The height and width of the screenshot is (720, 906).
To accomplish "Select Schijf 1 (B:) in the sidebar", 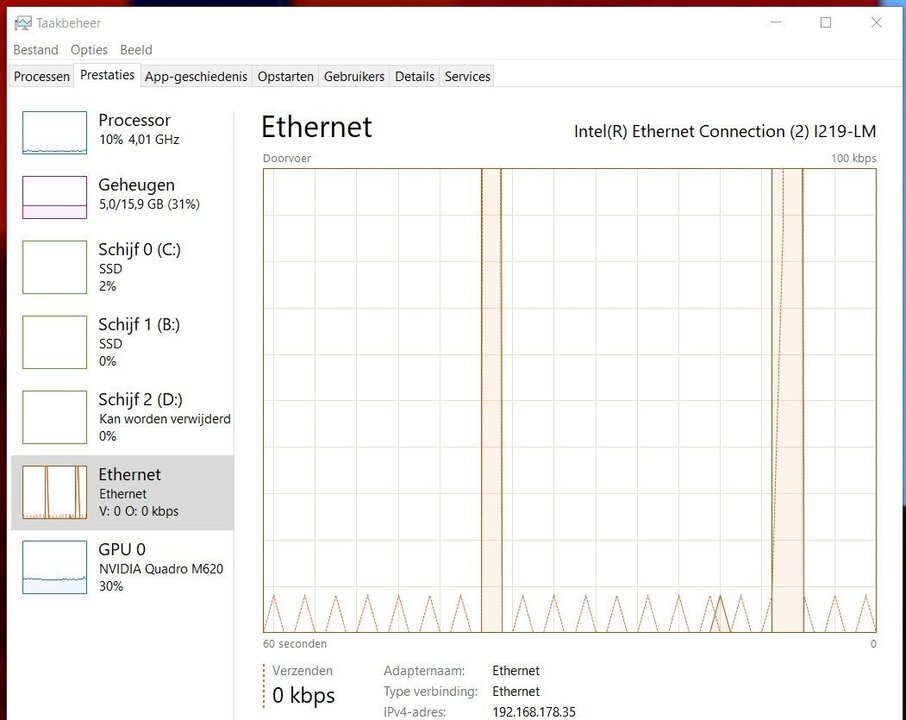I will [x=139, y=325].
